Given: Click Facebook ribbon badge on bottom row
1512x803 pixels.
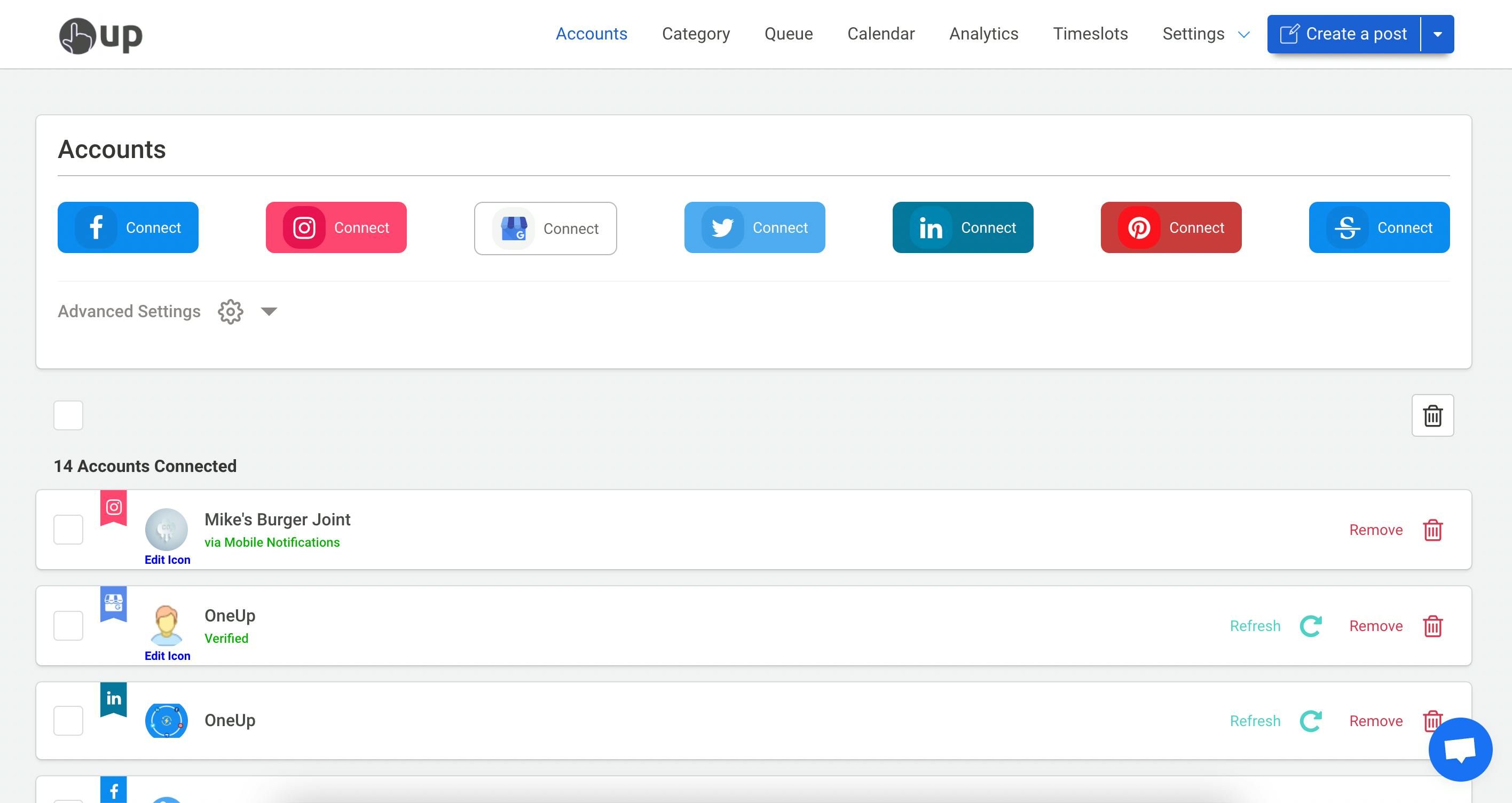Looking at the screenshot, I should coord(114,790).
